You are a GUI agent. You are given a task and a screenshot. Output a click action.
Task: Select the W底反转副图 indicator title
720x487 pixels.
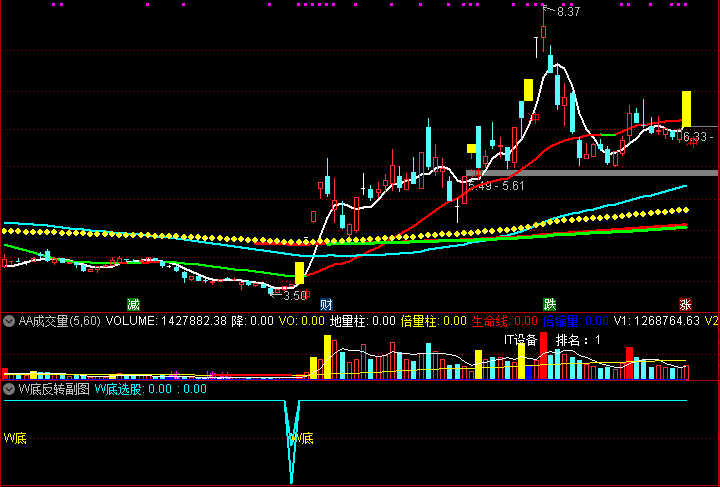click(x=54, y=389)
